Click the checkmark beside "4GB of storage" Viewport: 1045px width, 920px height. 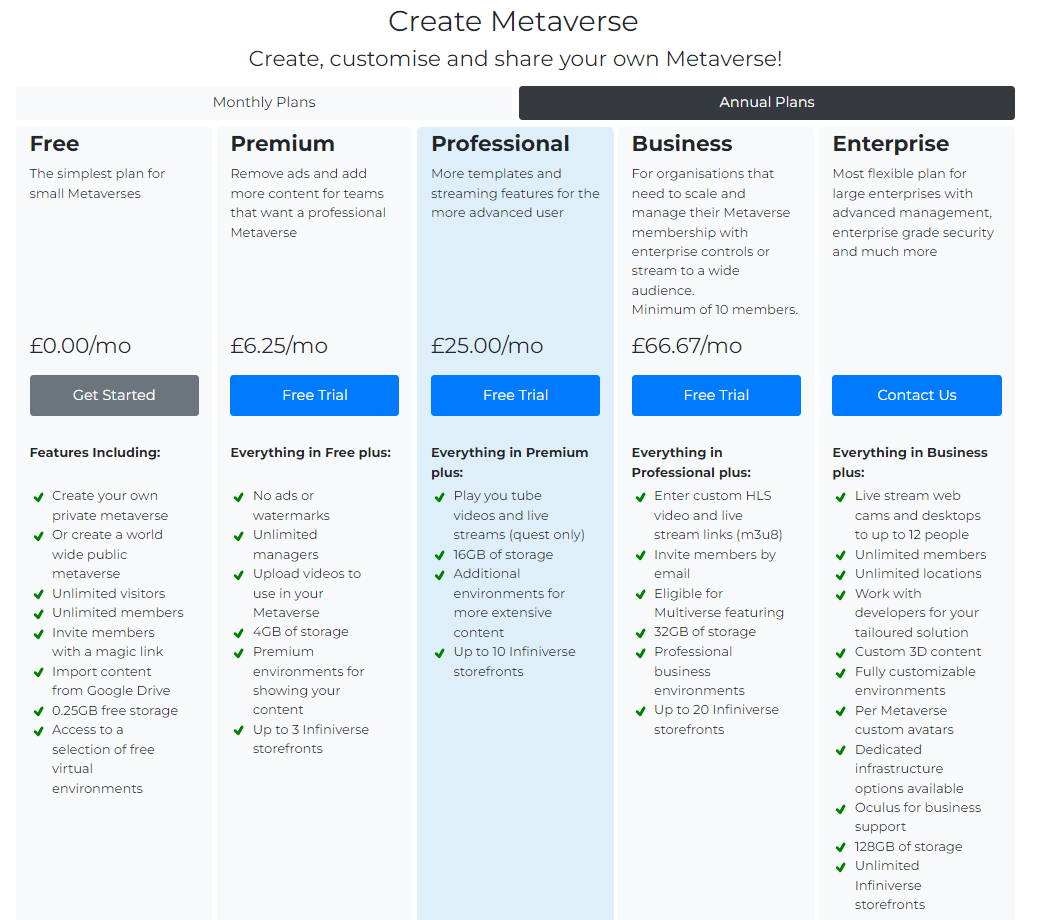tap(239, 632)
